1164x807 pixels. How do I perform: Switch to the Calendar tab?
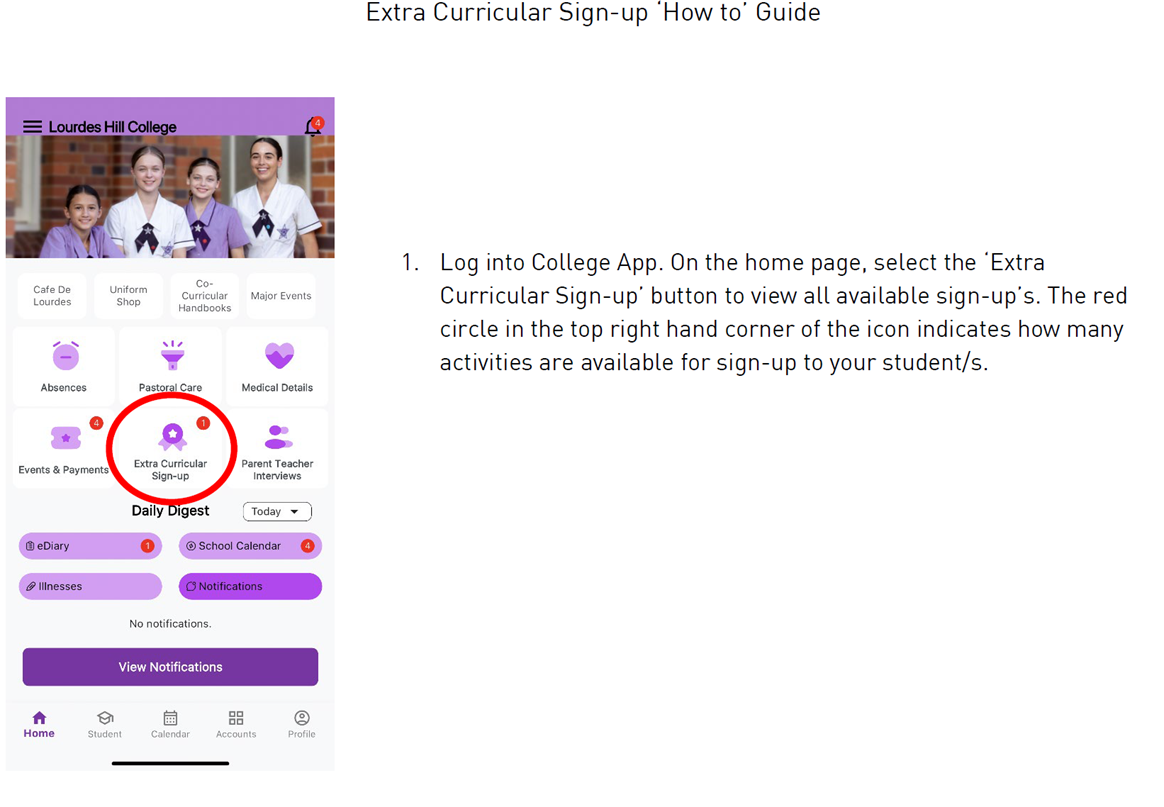[x=170, y=724]
